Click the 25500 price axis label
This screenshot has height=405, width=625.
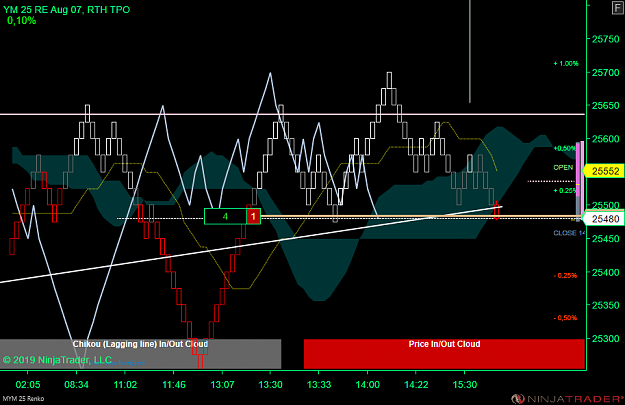pyautogui.click(x=605, y=205)
